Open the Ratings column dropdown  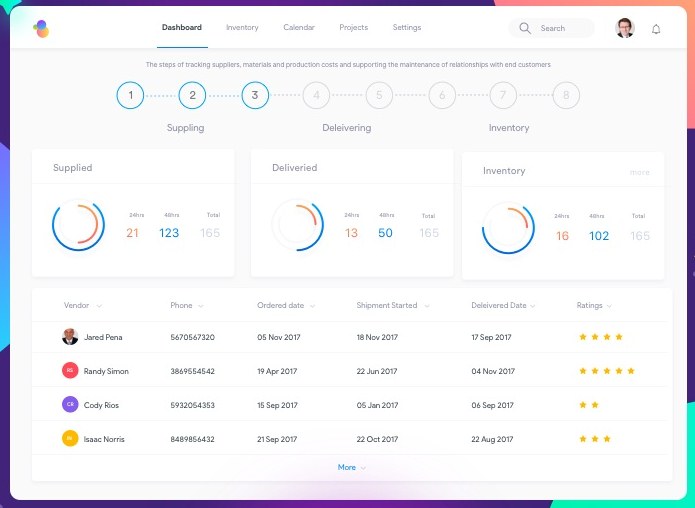click(609, 306)
